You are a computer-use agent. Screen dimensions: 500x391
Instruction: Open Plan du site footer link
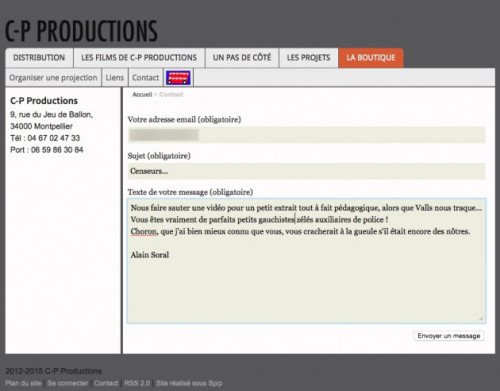[x=23, y=383]
